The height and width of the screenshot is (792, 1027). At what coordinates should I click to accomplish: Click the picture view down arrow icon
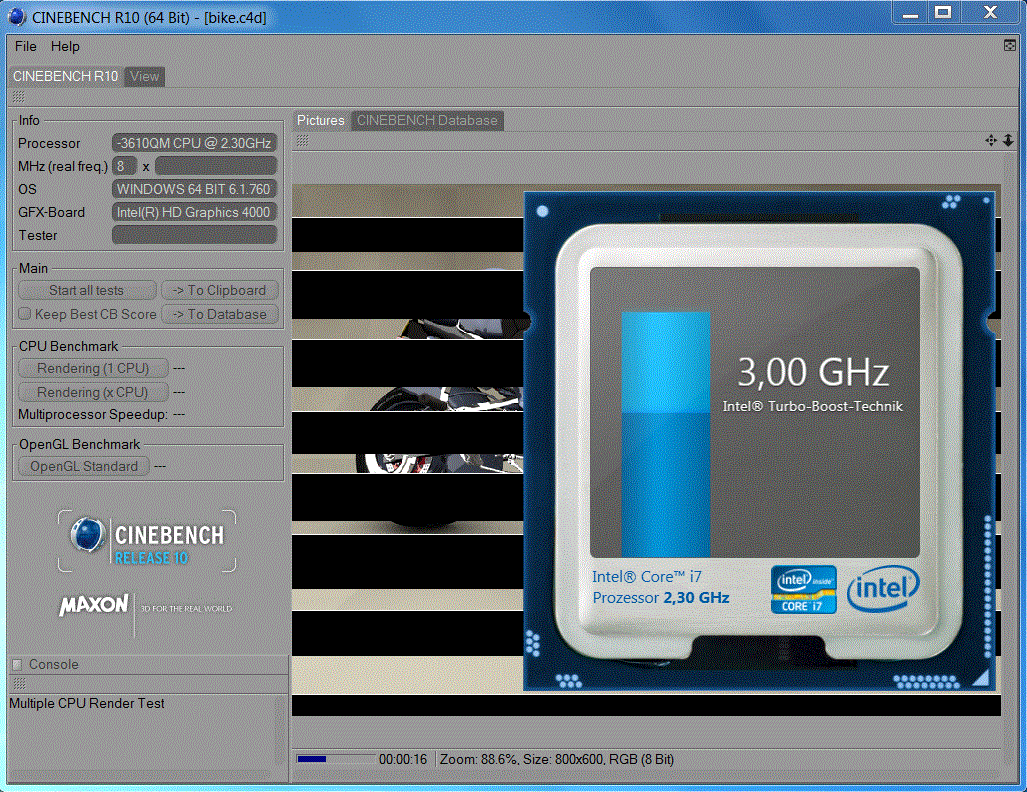click(x=1008, y=140)
